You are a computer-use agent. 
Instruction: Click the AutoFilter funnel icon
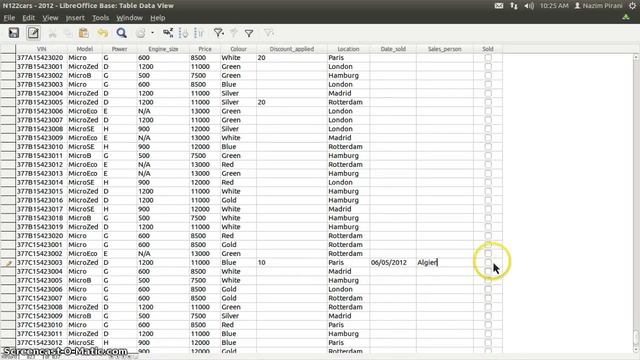point(218,33)
